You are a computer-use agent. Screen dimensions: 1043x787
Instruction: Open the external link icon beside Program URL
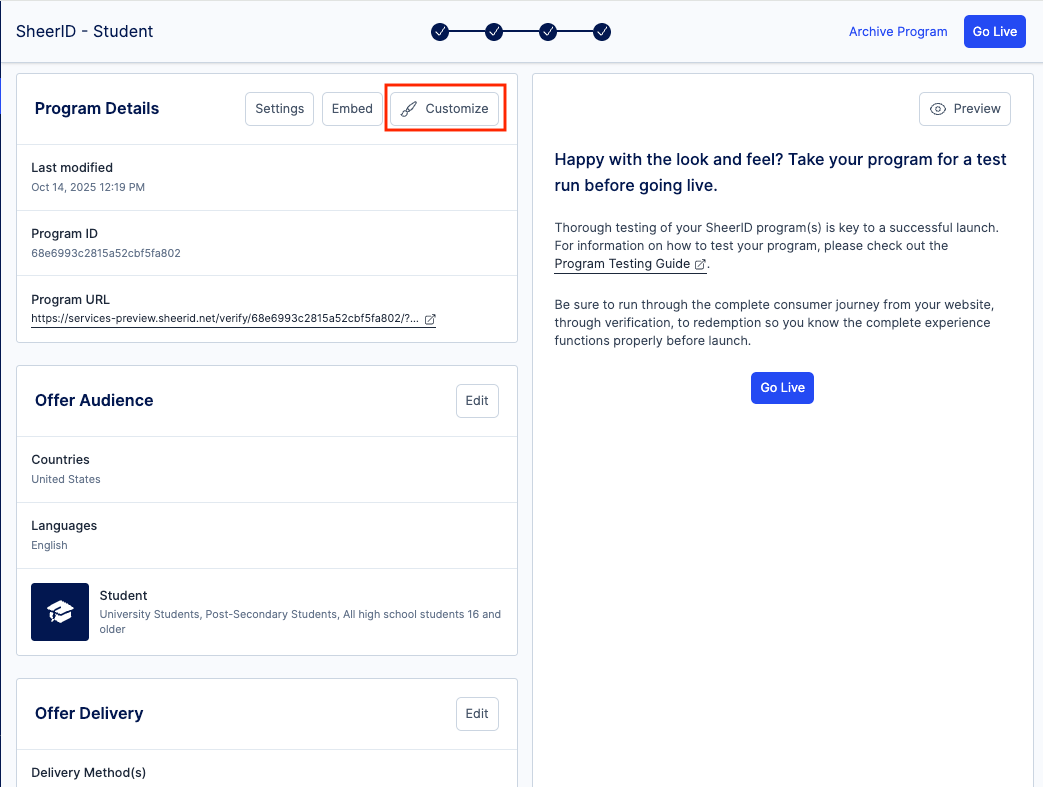(x=430, y=319)
